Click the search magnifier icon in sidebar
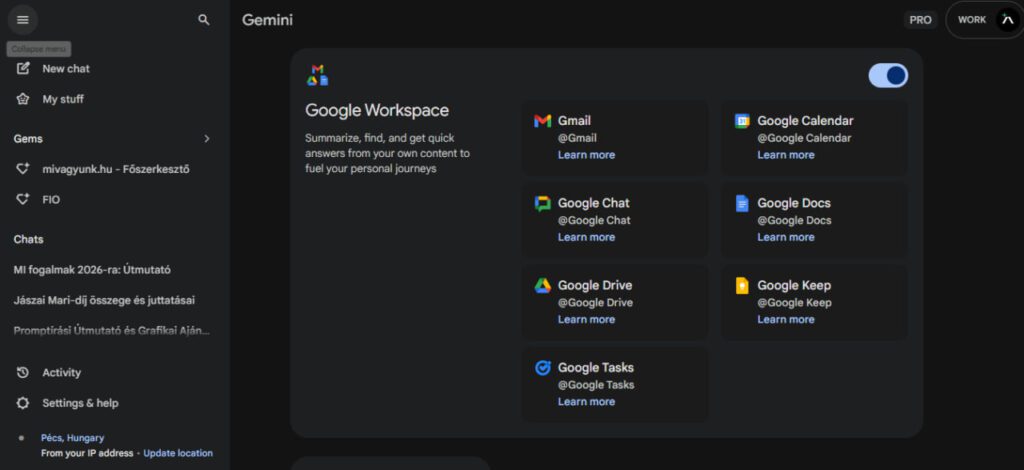 (x=204, y=20)
